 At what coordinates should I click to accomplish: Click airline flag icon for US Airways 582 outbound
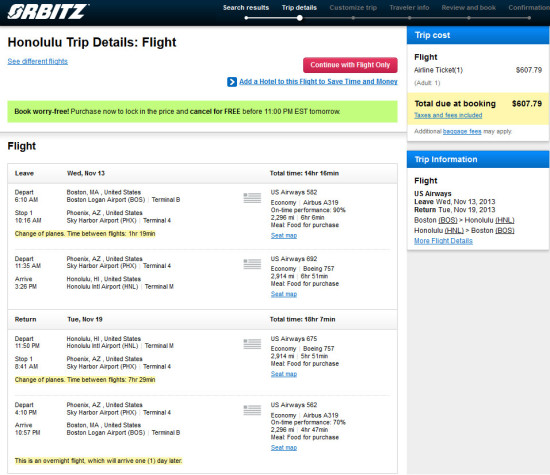252,198
